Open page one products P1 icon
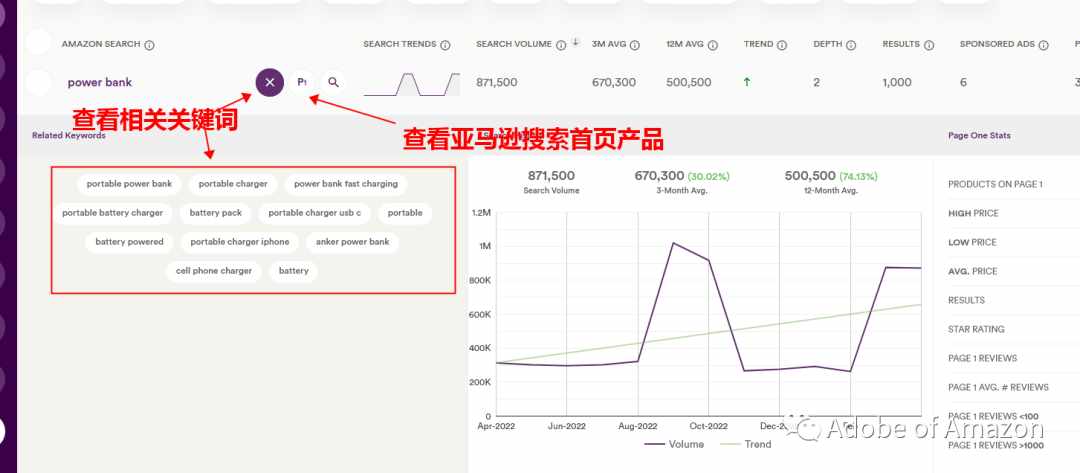This screenshot has width=1080, height=473. click(x=302, y=83)
